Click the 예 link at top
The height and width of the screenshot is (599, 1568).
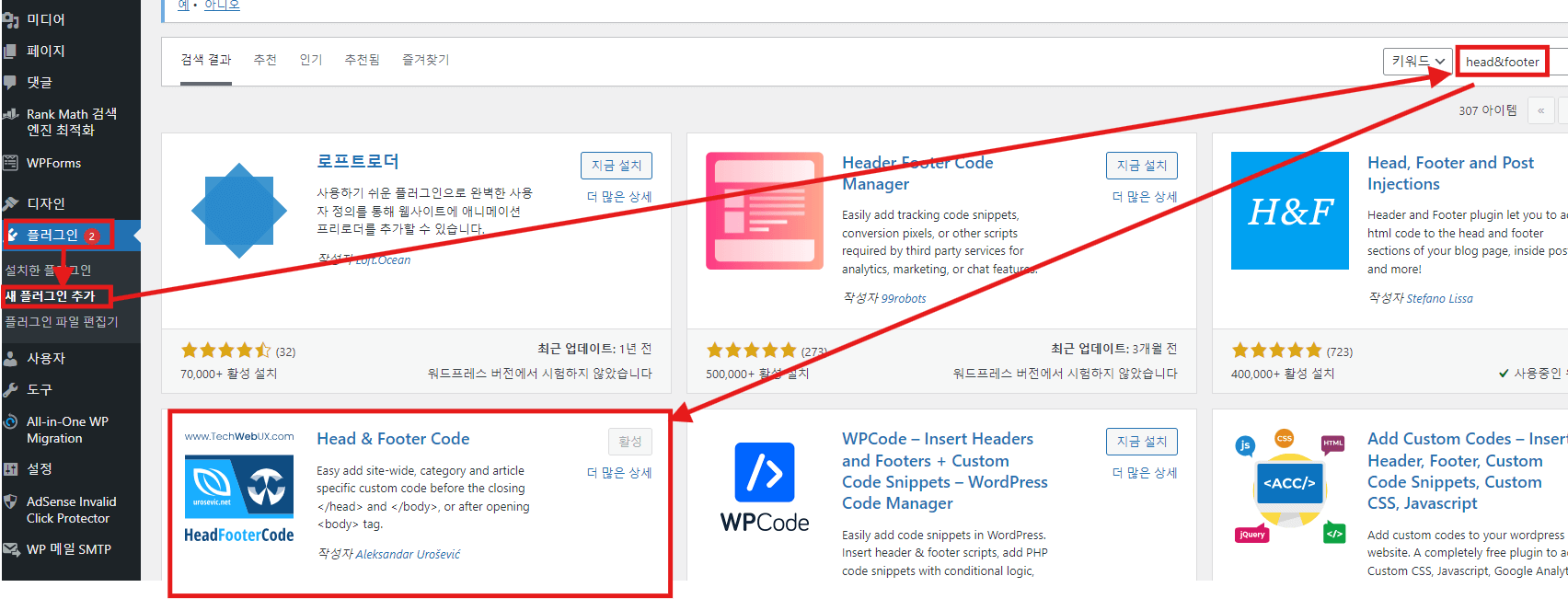click(183, 5)
